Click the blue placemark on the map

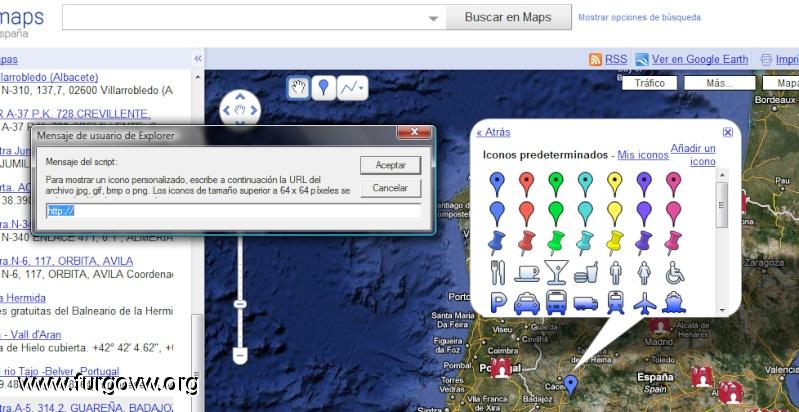pyautogui.click(x=570, y=386)
